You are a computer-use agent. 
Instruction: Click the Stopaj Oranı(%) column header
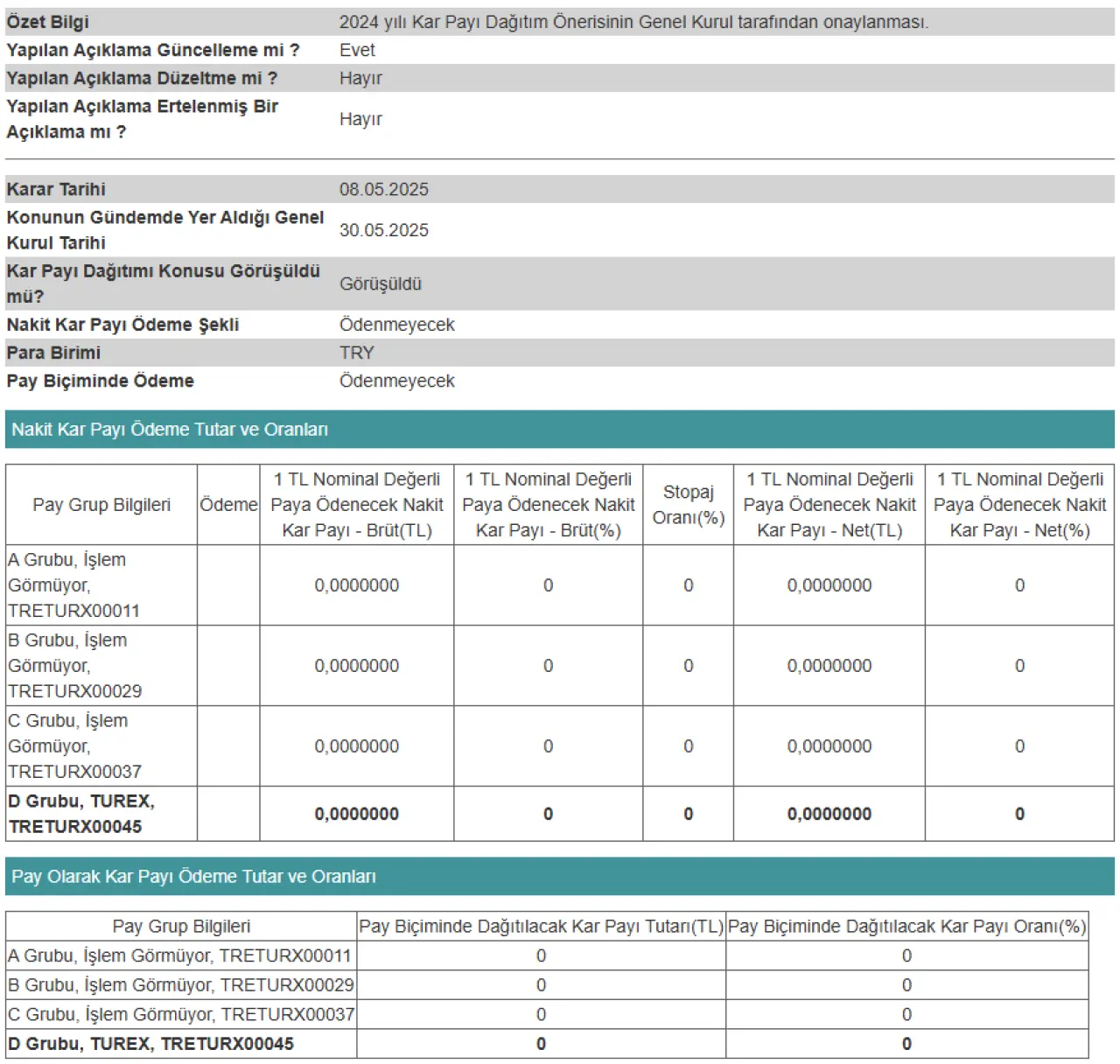click(x=688, y=505)
